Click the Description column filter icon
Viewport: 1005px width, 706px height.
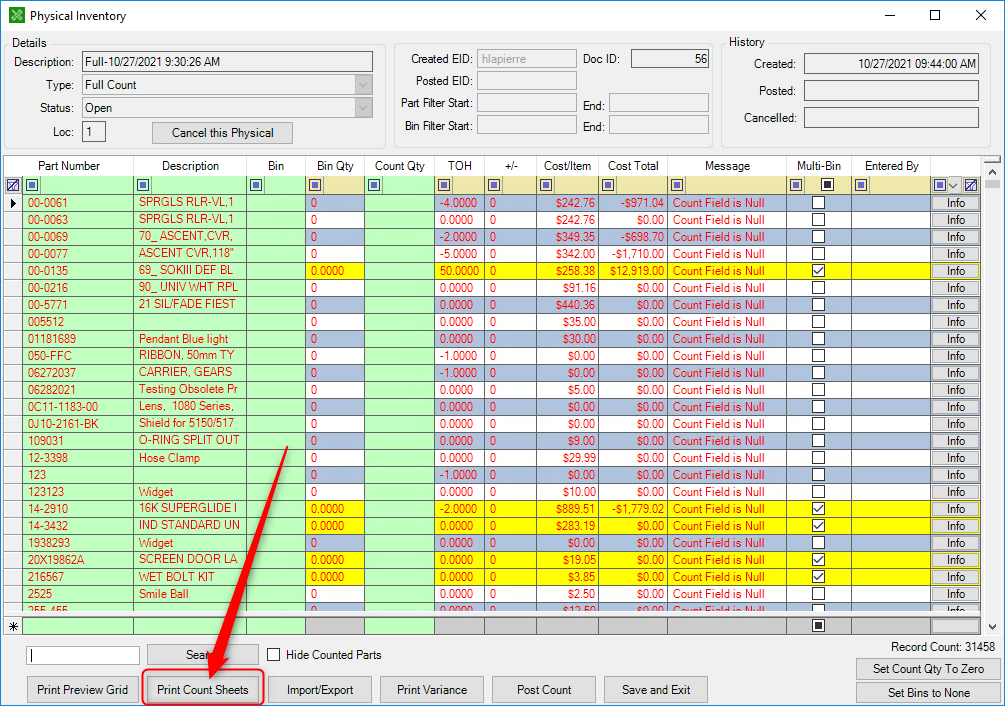point(144,185)
